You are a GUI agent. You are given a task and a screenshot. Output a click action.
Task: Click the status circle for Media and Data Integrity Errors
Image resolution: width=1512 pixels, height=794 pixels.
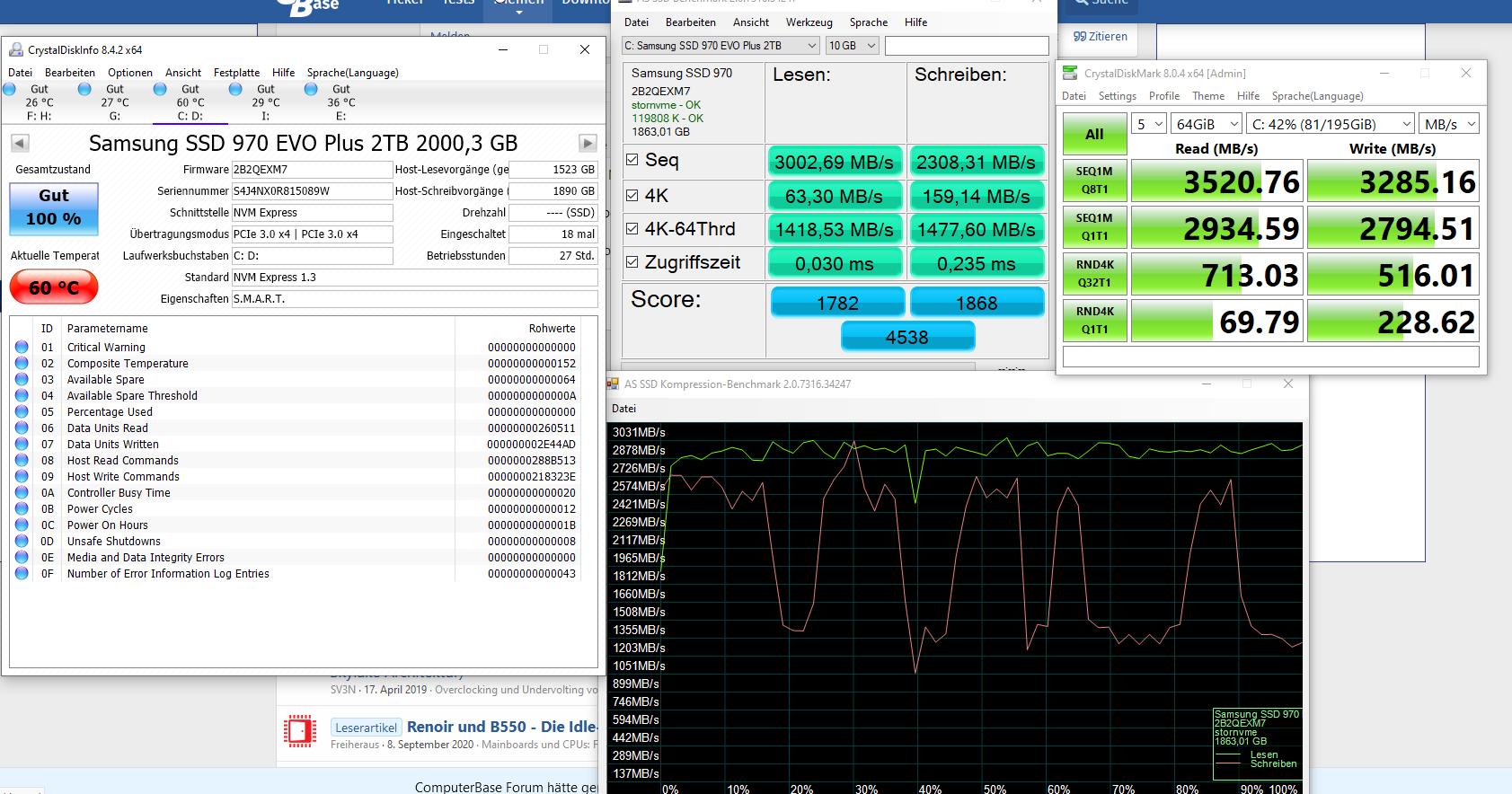point(22,557)
